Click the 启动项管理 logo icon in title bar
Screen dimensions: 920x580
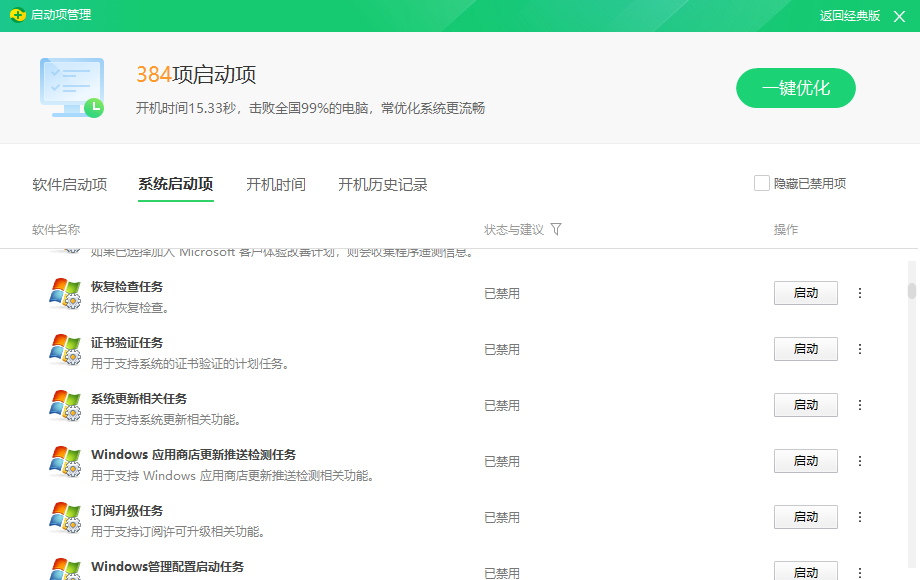coord(17,15)
